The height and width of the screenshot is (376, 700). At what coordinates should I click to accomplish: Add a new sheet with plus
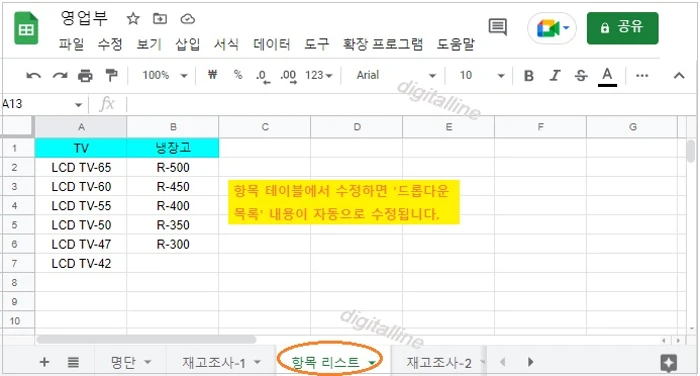click(x=44, y=362)
